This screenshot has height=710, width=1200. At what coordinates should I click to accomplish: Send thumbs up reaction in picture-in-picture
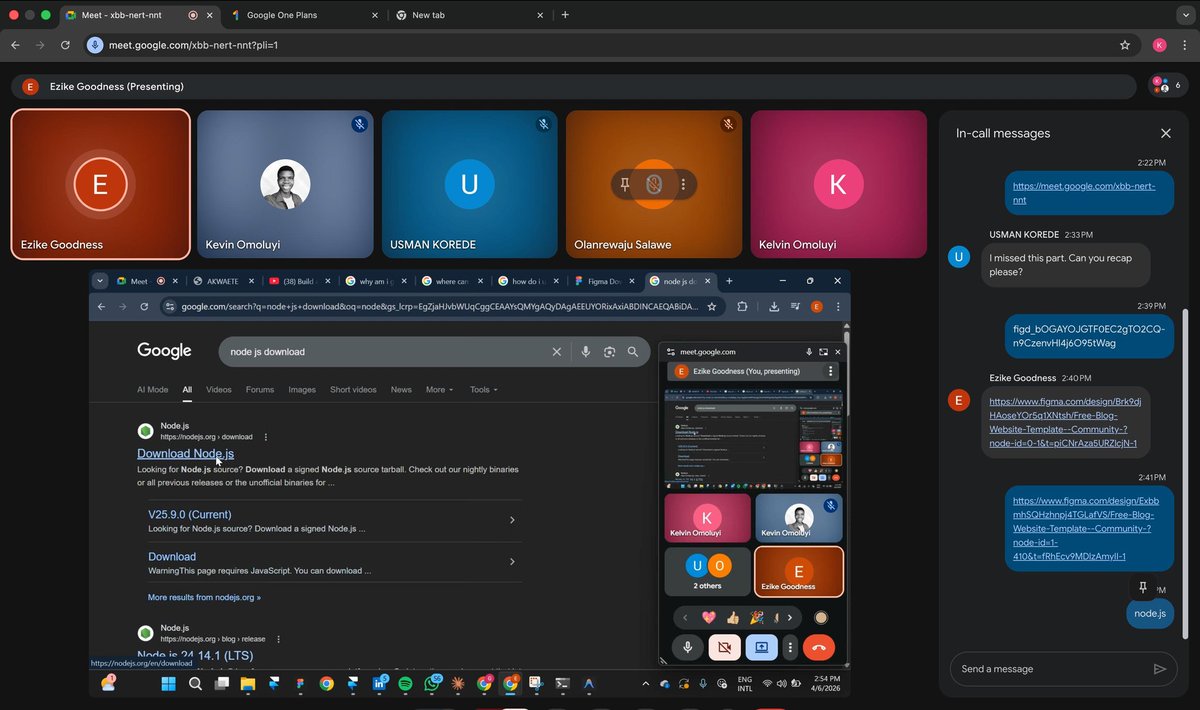point(733,618)
